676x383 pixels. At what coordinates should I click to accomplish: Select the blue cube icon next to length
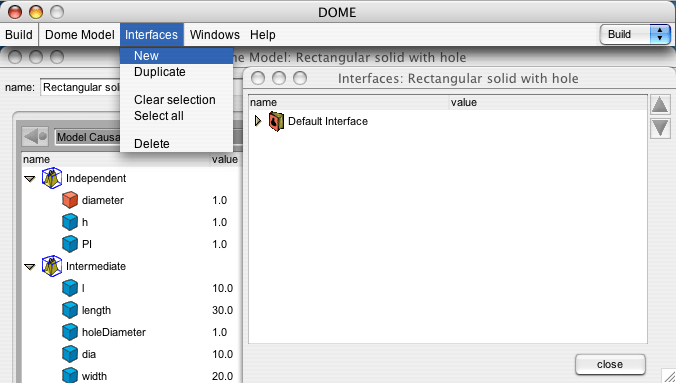[70, 310]
